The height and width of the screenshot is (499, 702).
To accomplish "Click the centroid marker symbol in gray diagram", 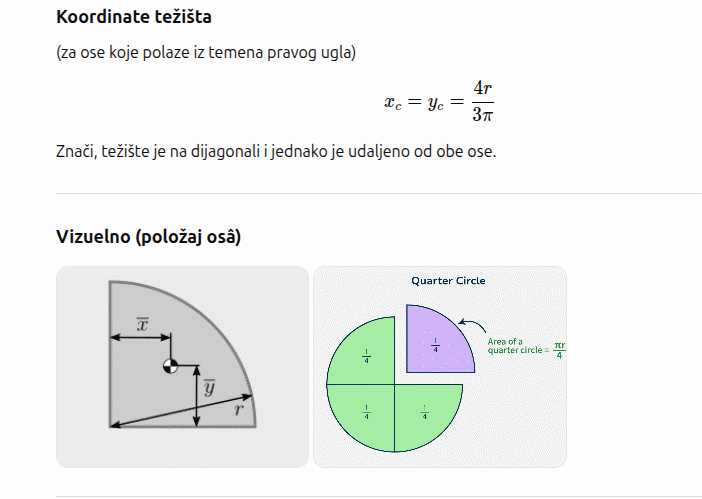I will [171, 367].
